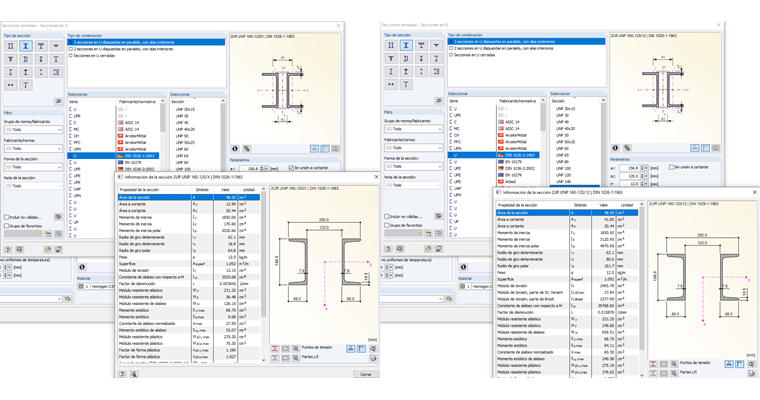
Task: Select 'UNP 30x15' in left window Sección list
Action: click(185, 110)
